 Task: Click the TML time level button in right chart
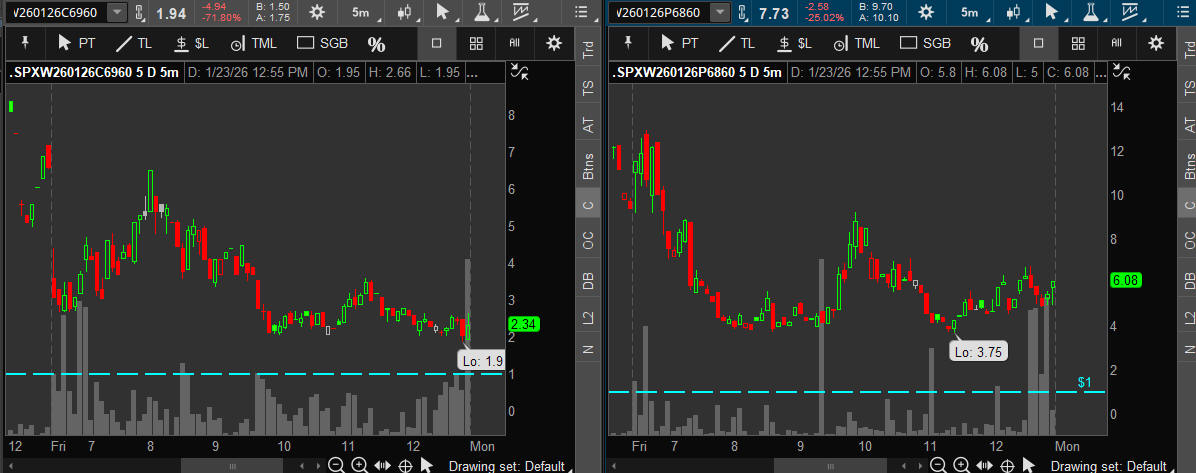855,43
